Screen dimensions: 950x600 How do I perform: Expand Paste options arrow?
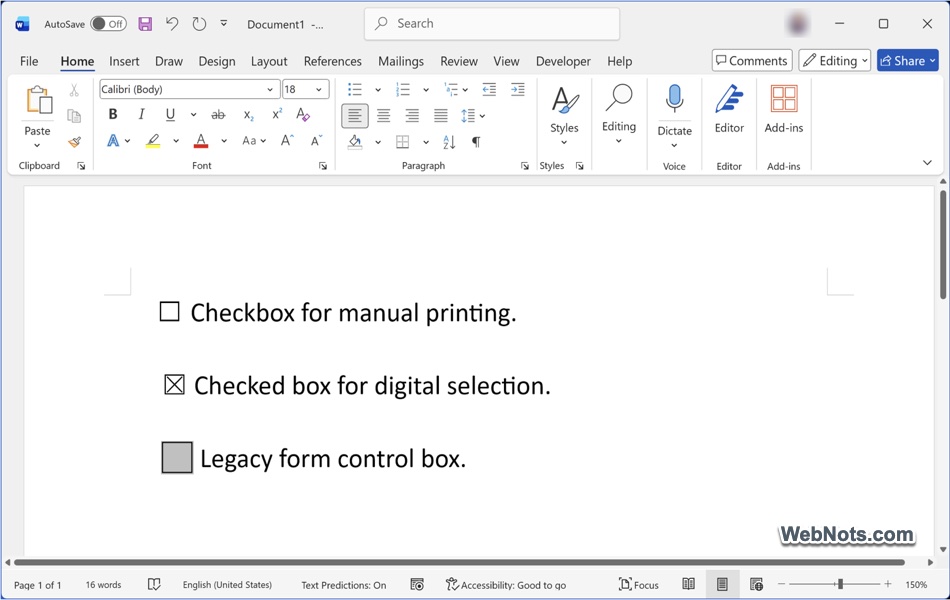[37, 145]
